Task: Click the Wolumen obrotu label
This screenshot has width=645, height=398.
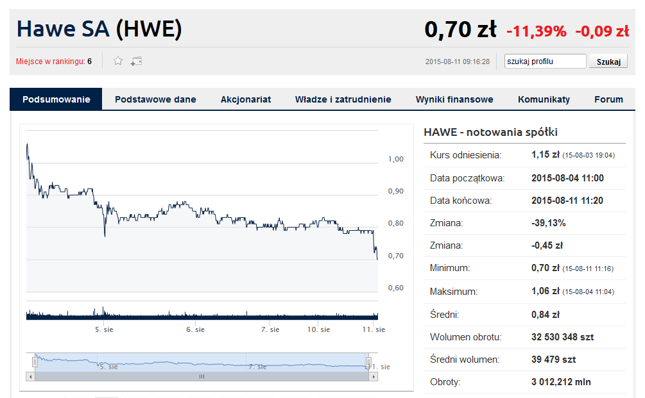Action: click(466, 337)
